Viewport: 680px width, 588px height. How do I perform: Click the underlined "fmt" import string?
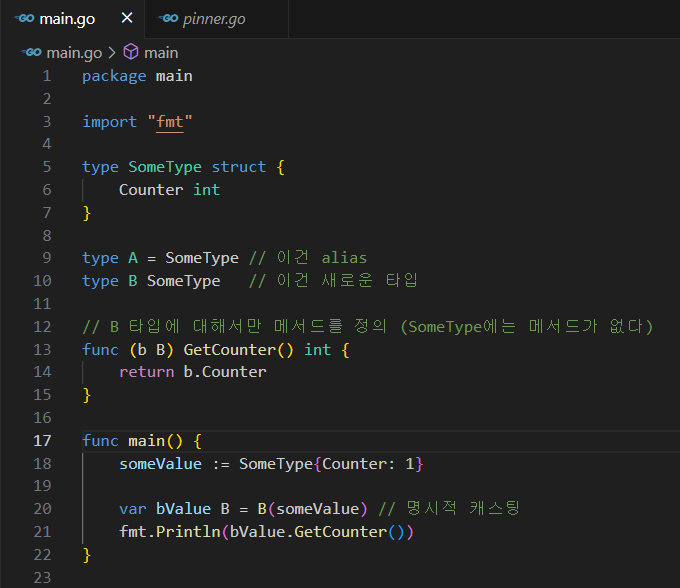(170, 122)
